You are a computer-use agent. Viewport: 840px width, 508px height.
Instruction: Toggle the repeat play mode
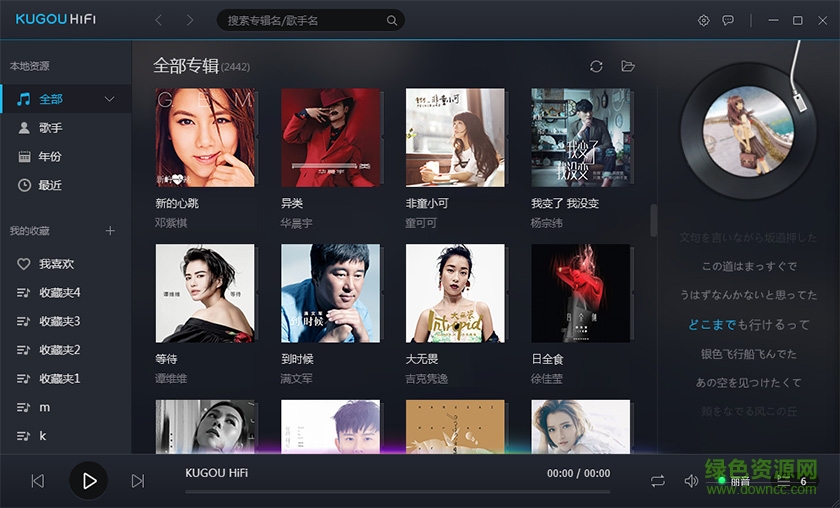pos(658,481)
